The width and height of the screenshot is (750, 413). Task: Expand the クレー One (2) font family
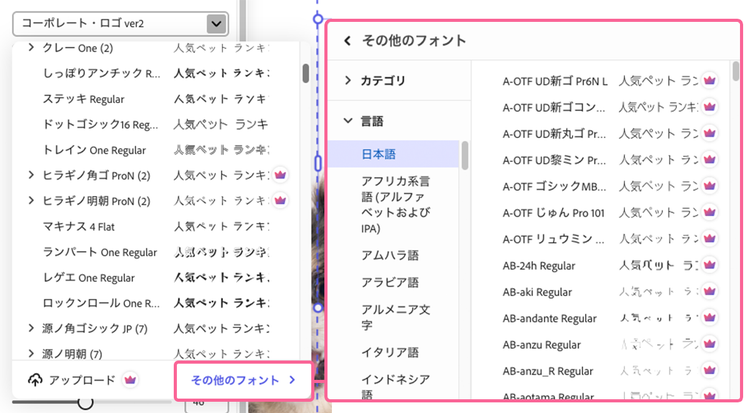coord(31,47)
